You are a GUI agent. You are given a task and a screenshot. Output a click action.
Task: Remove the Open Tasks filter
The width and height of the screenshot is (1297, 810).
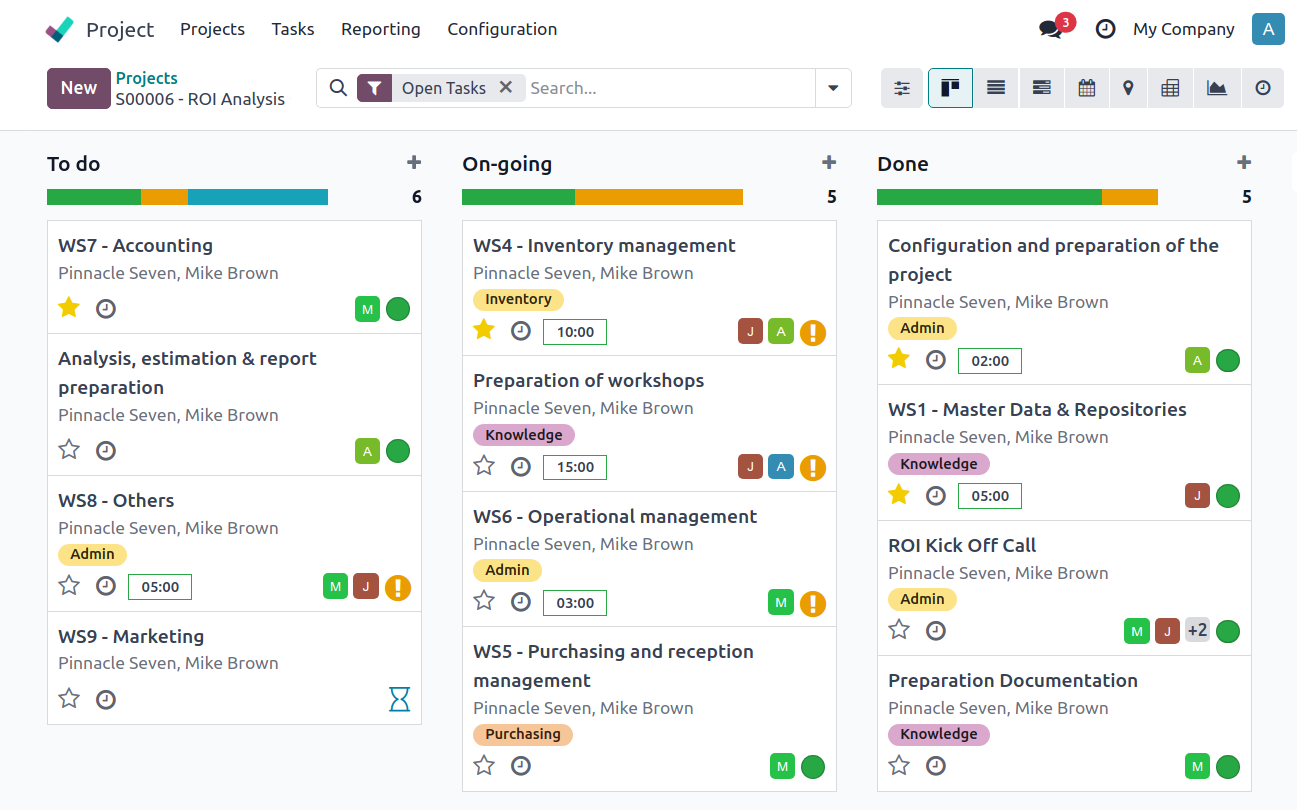(506, 88)
